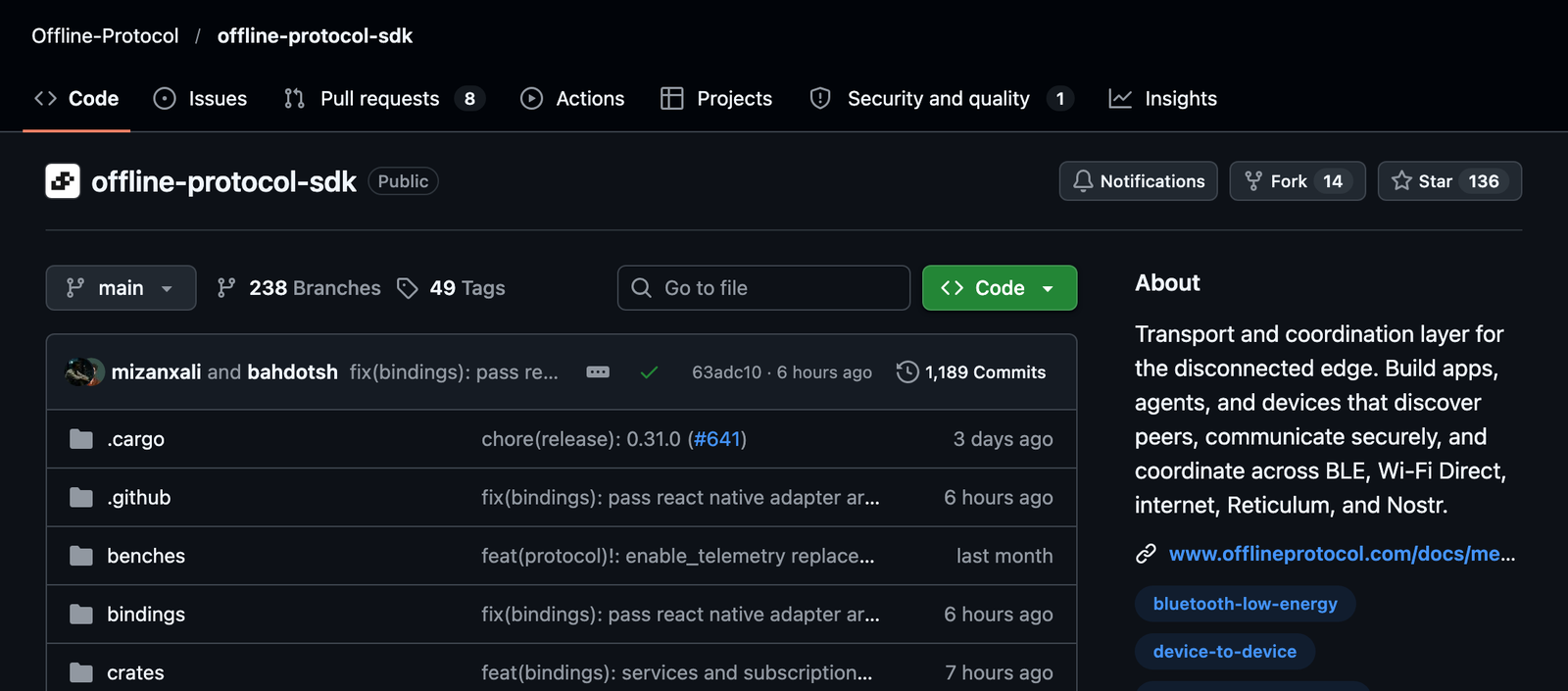Open .github row commit message link
1568x691 pixels.
click(x=680, y=498)
